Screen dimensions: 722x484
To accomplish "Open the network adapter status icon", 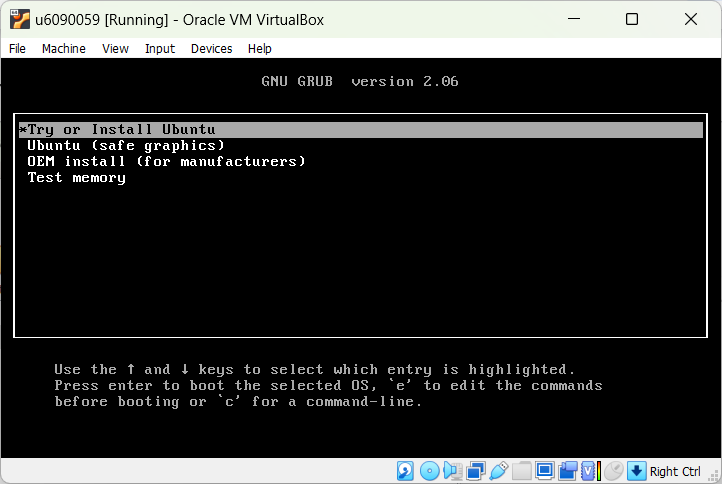I will pos(476,471).
